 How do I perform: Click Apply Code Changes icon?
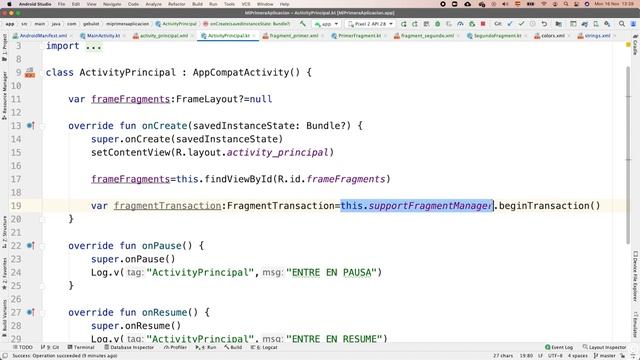coord(426,24)
